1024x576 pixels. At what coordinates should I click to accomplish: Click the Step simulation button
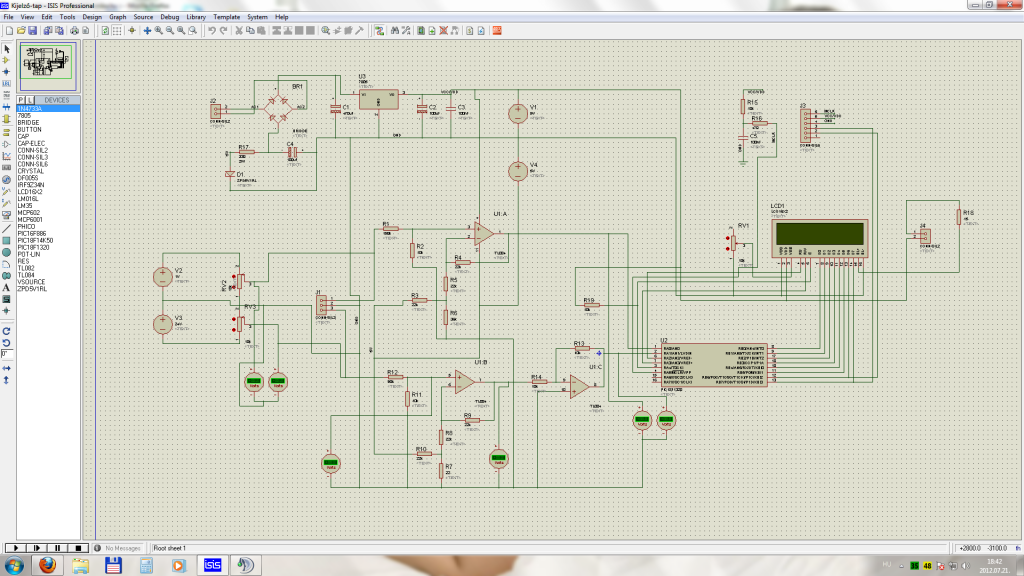pos(37,548)
